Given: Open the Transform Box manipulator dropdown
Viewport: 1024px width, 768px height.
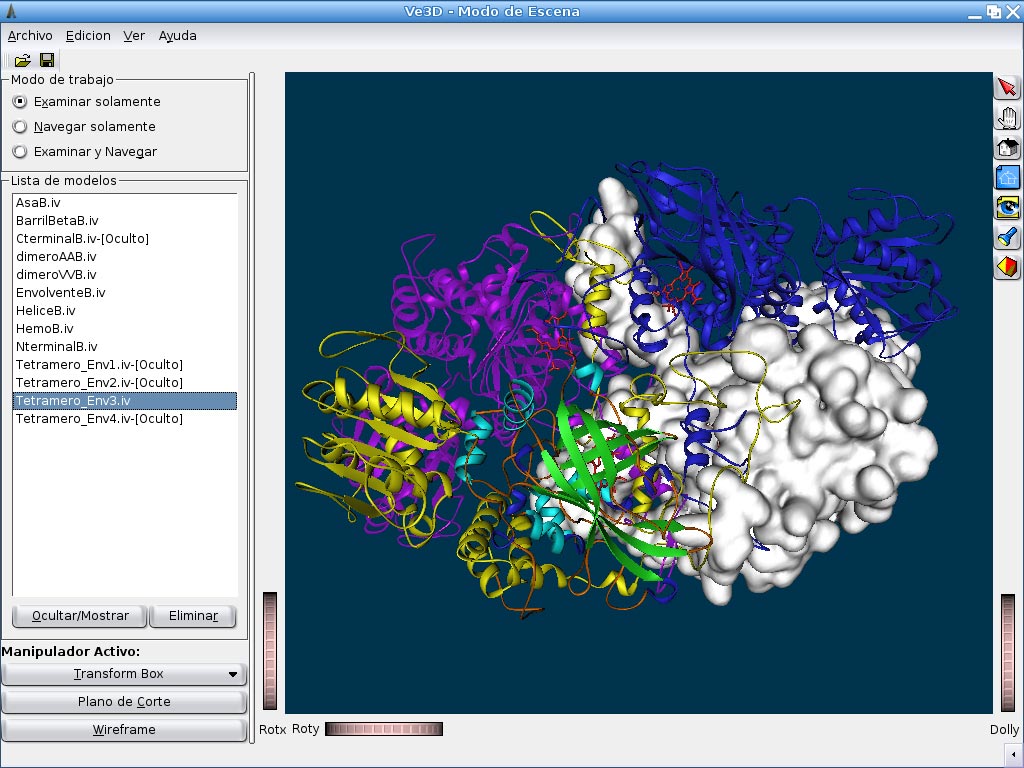Looking at the screenshot, I should click(125, 673).
